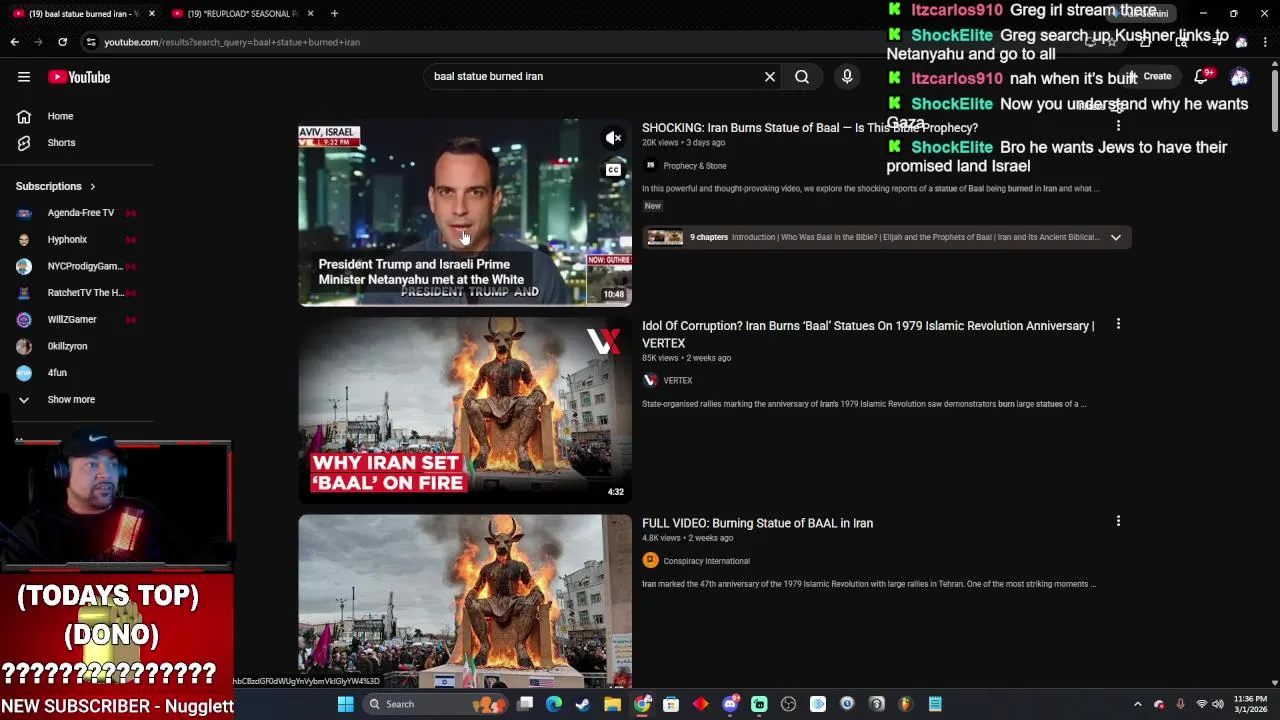Open Microsoft Edge from the taskbar

click(554, 704)
